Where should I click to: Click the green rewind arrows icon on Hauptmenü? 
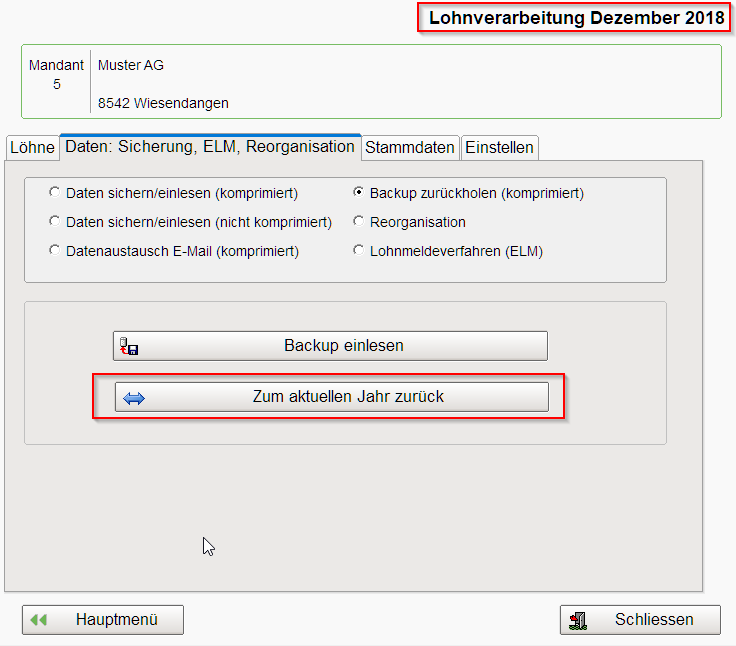[x=38, y=620]
